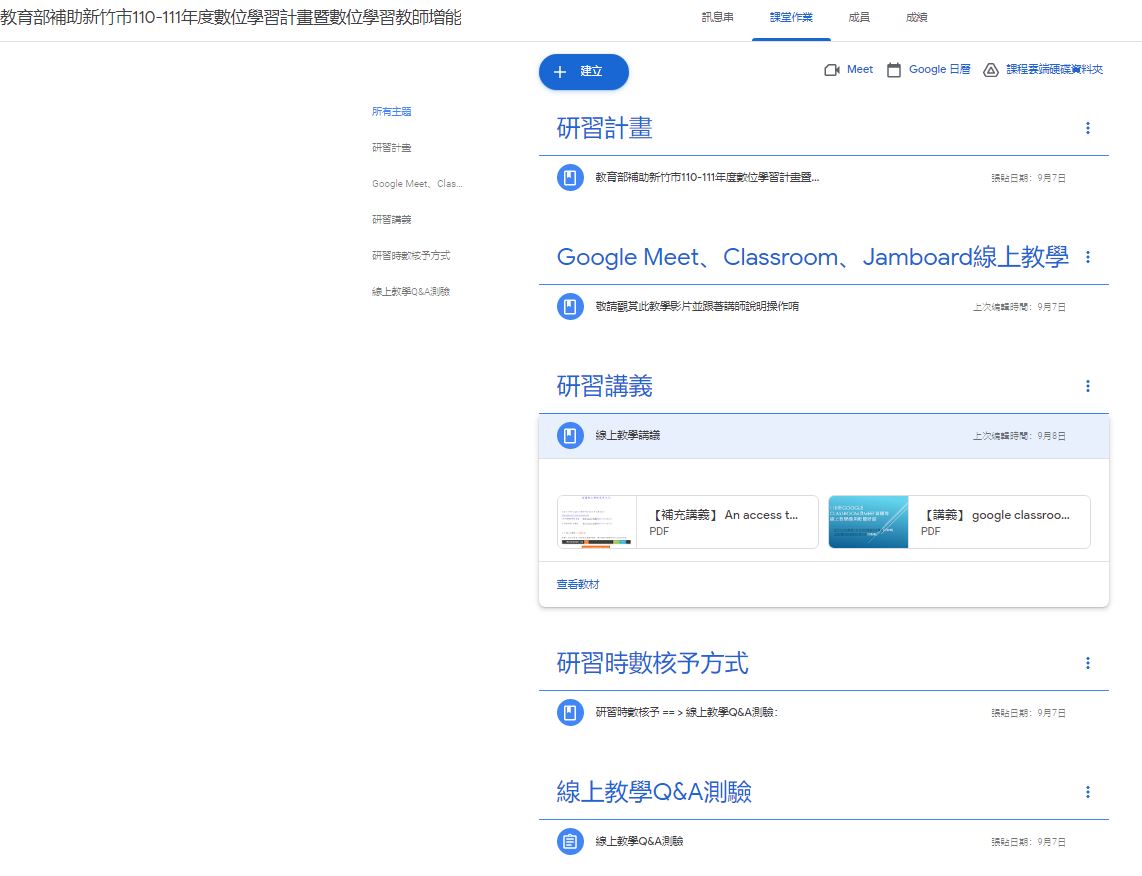
Task: Open more options for 研習講義 topic
Action: click(x=1088, y=386)
